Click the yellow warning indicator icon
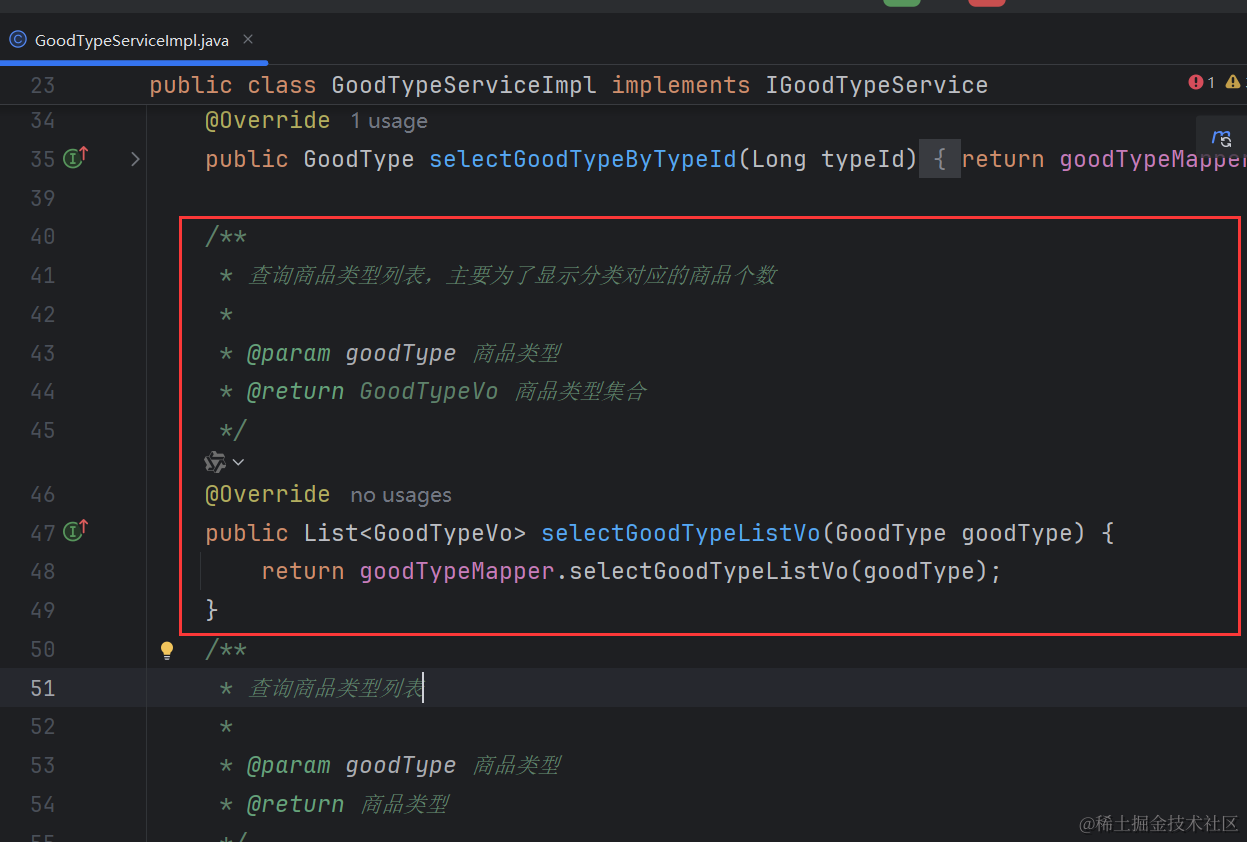The height and width of the screenshot is (842, 1247). coord(1234,83)
